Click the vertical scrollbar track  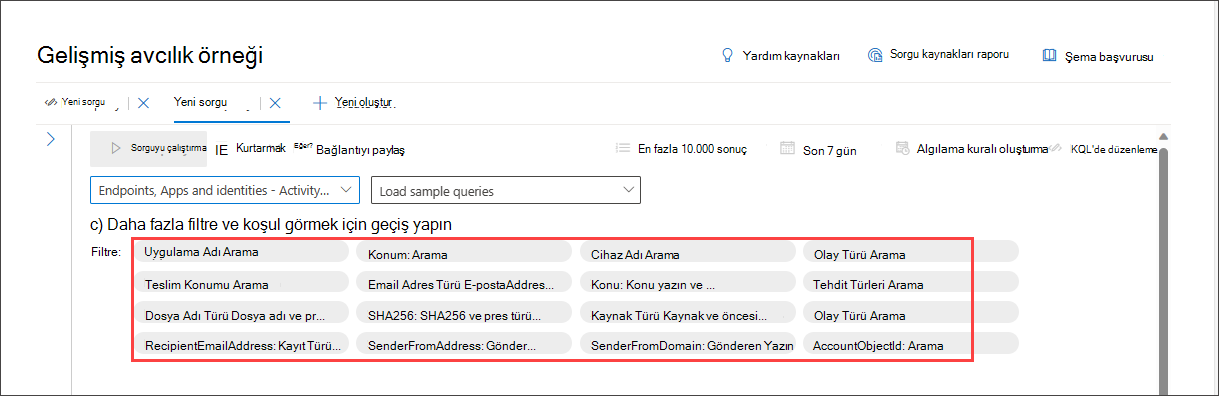click(x=1163, y=270)
